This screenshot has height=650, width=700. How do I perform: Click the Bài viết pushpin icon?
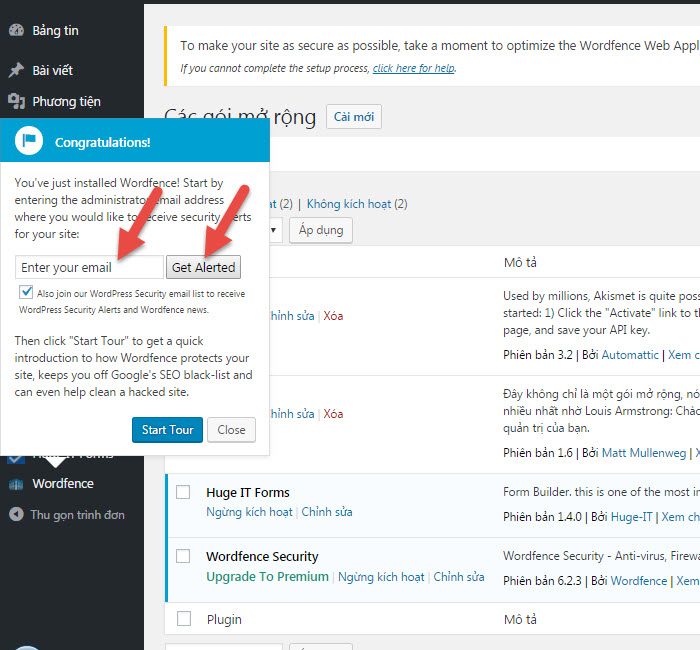pyautogui.click(x=16, y=70)
